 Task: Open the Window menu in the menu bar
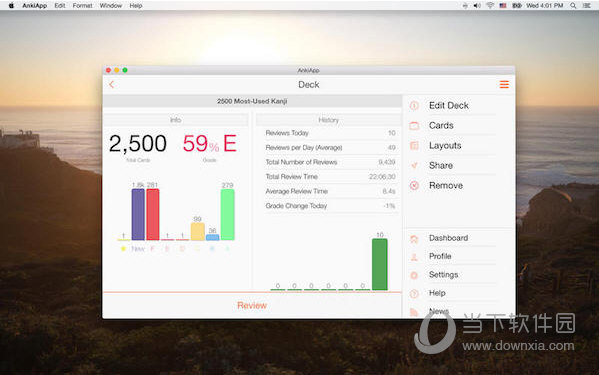[x=111, y=6]
